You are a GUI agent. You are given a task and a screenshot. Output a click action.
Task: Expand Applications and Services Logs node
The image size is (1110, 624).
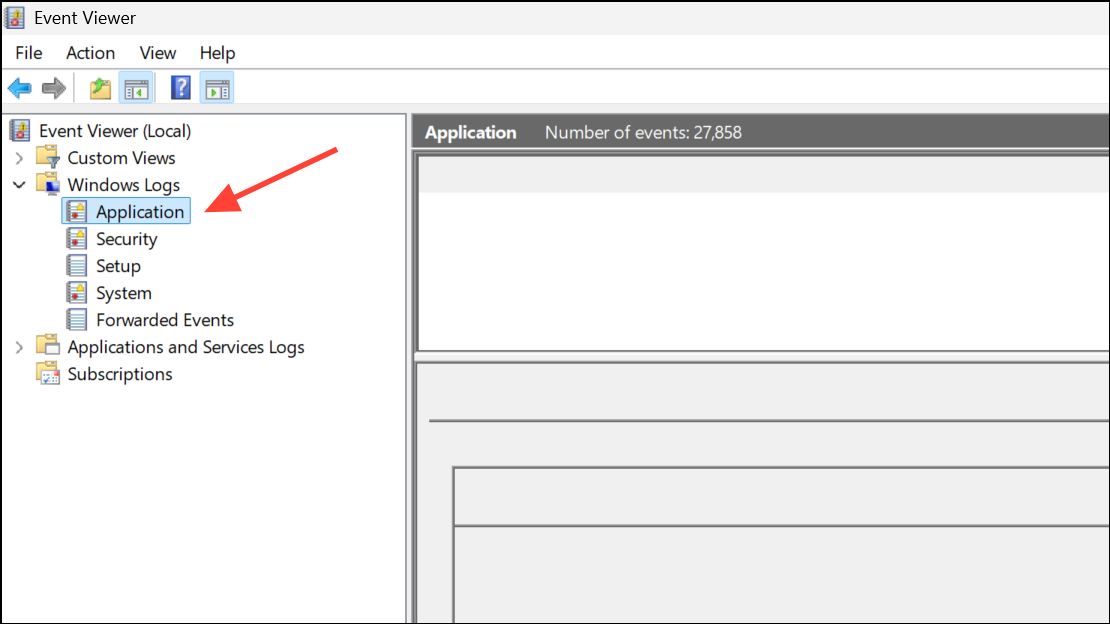pyautogui.click(x=19, y=347)
